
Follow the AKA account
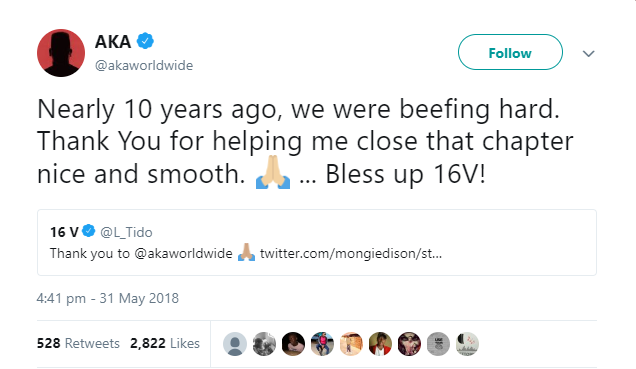click(x=510, y=52)
